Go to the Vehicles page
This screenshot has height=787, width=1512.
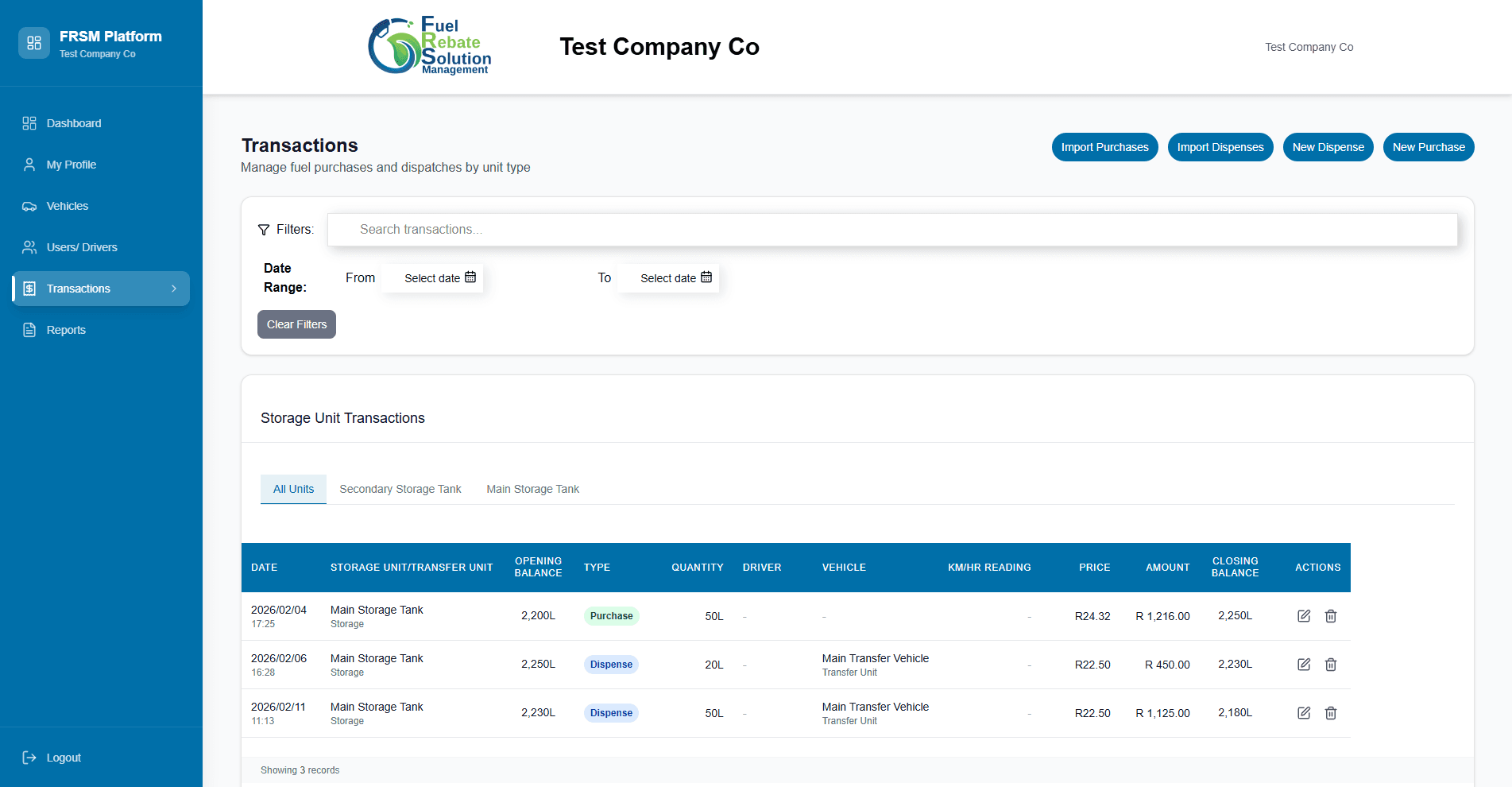click(x=101, y=206)
